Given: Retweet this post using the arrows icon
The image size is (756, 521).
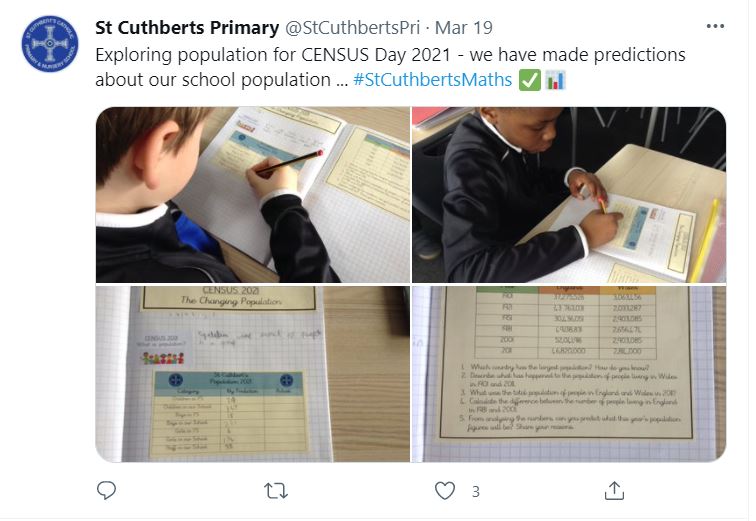Looking at the screenshot, I should click(276, 491).
